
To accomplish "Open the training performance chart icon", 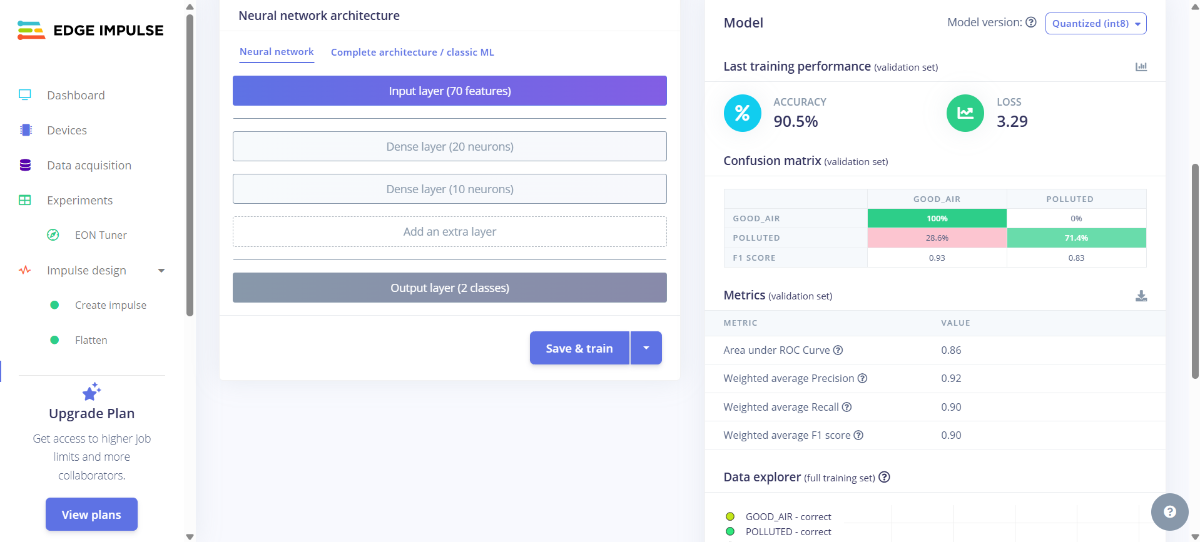I will coord(1141,67).
